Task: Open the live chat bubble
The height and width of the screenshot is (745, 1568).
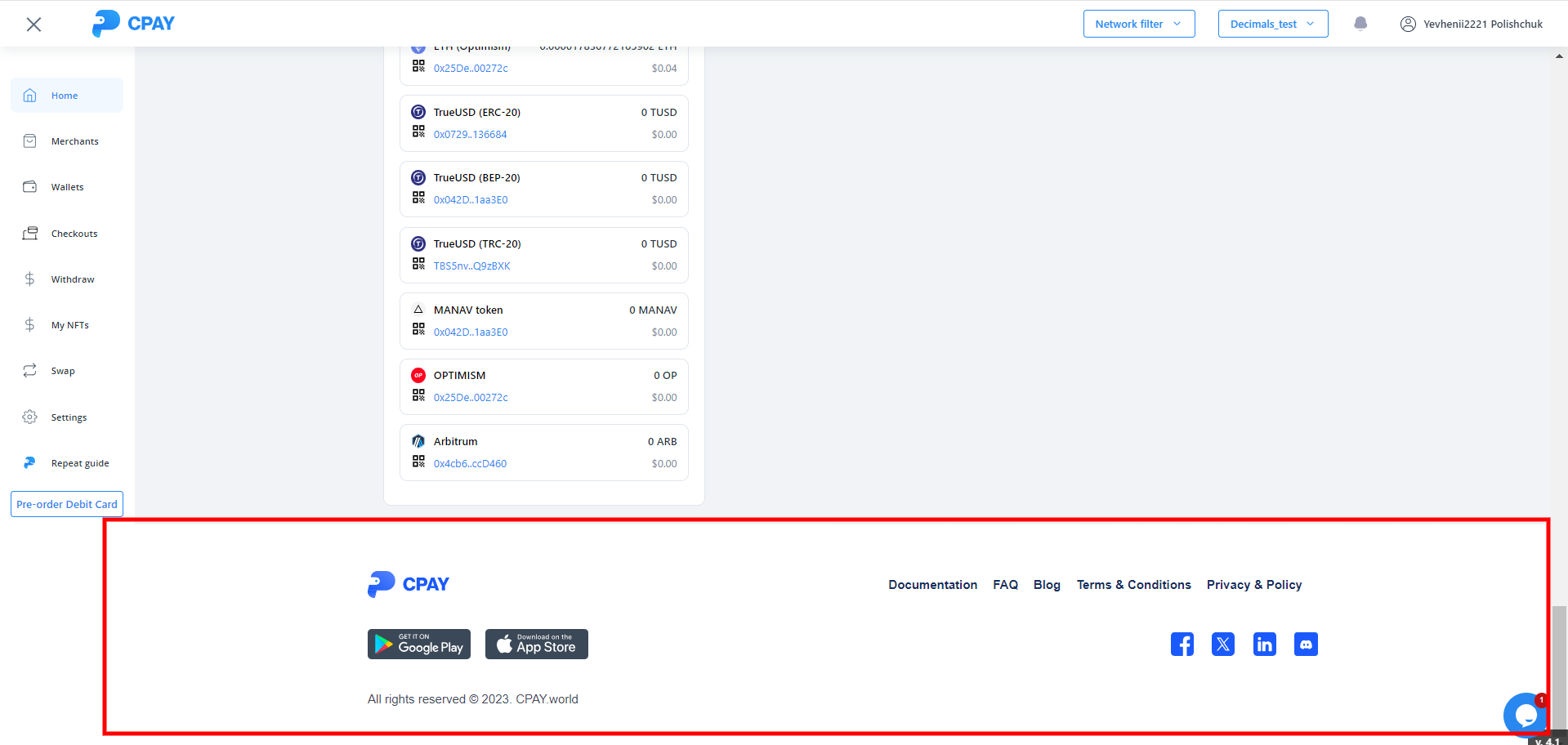Action: tap(1525, 716)
